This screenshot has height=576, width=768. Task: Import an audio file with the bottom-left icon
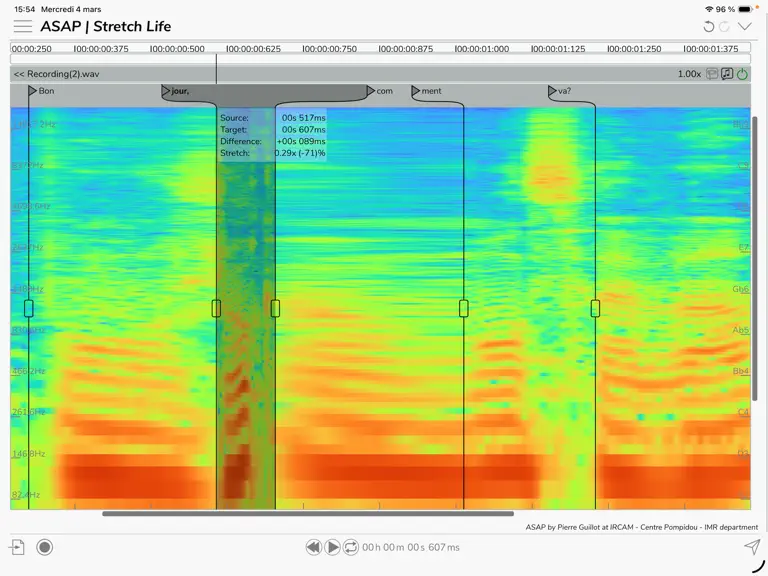[17, 547]
